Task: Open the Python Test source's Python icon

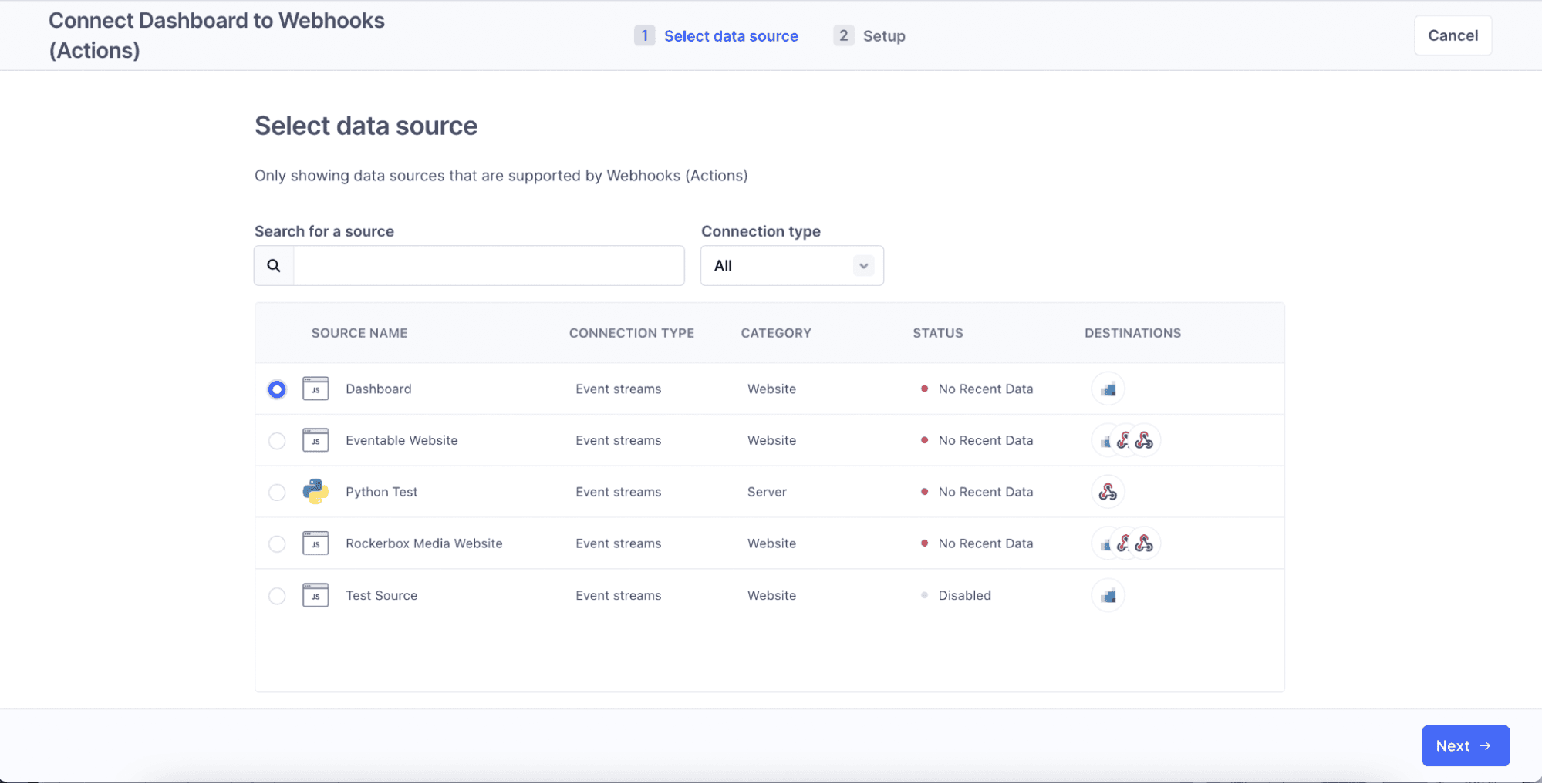Action: click(315, 491)
